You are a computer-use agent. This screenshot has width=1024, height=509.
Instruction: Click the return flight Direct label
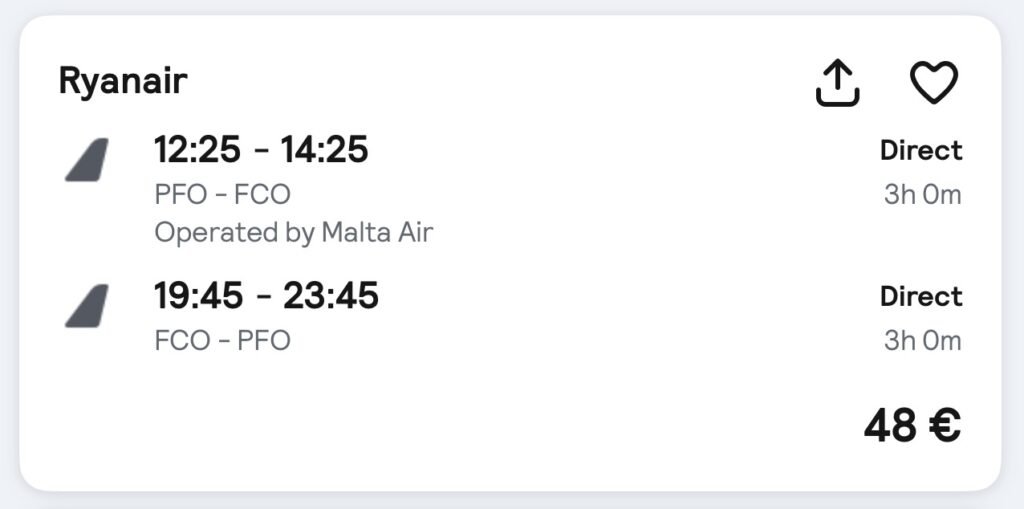(x=920, y=297)
